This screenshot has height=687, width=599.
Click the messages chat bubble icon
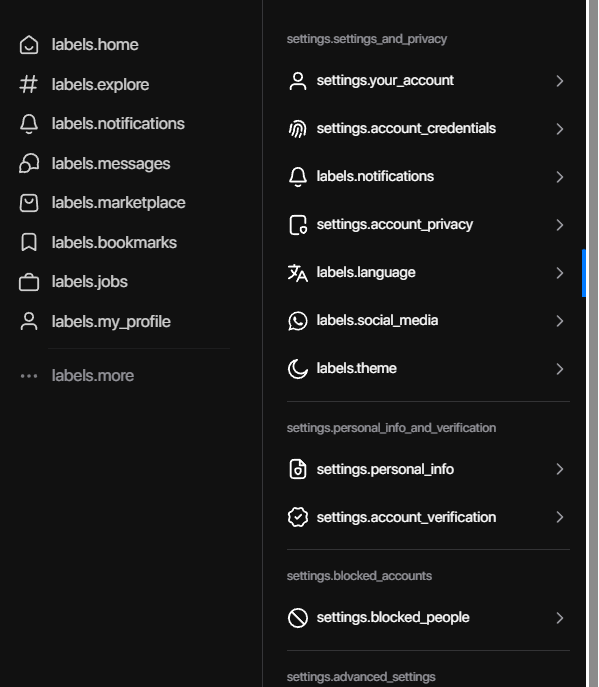(x=29, y=163)
